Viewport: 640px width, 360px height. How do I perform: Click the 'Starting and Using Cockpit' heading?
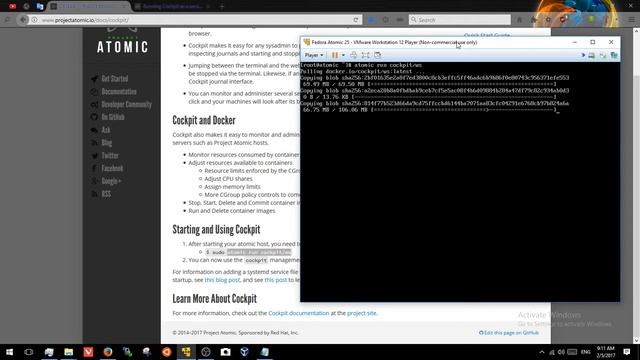[216, 229]
